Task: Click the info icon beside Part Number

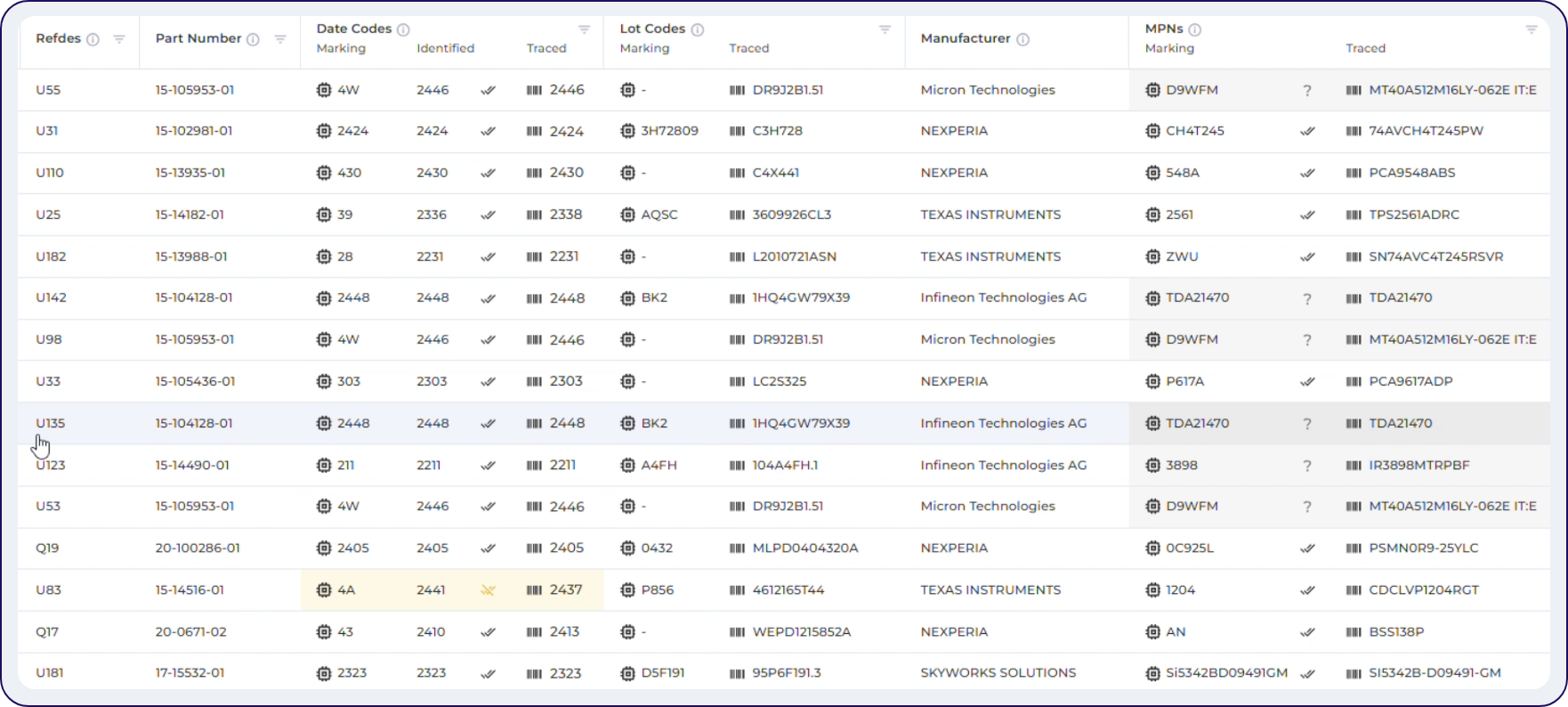Action: pyautogui.click(x=253, y=39)
